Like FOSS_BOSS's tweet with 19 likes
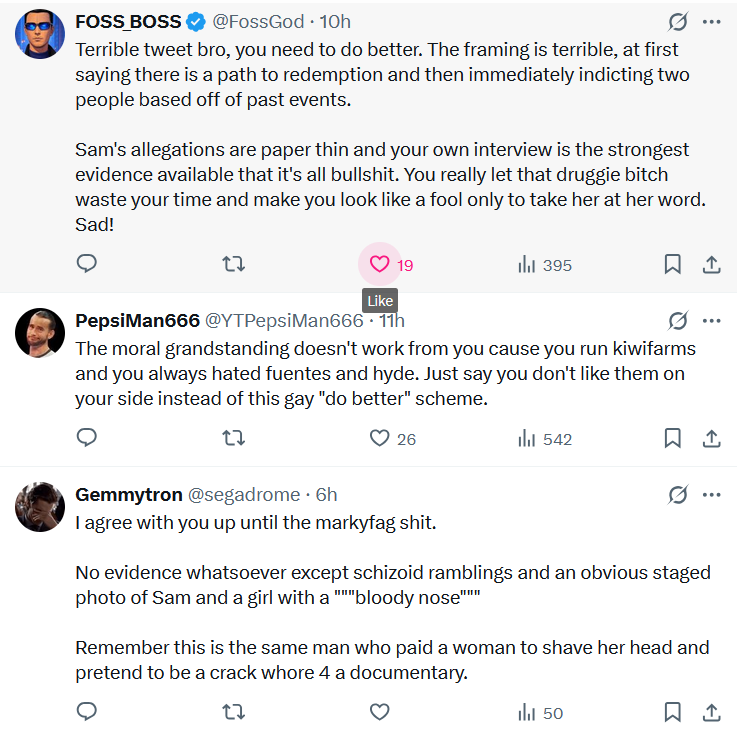 [x=380, y=265]
